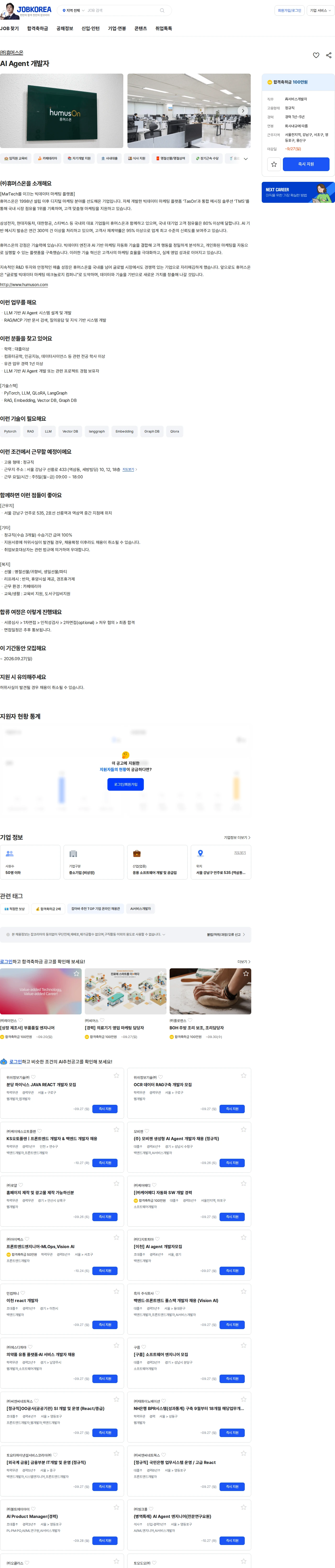Open the (주)휴머스온 company link
Screen dimensions: 335x1568
12,53
